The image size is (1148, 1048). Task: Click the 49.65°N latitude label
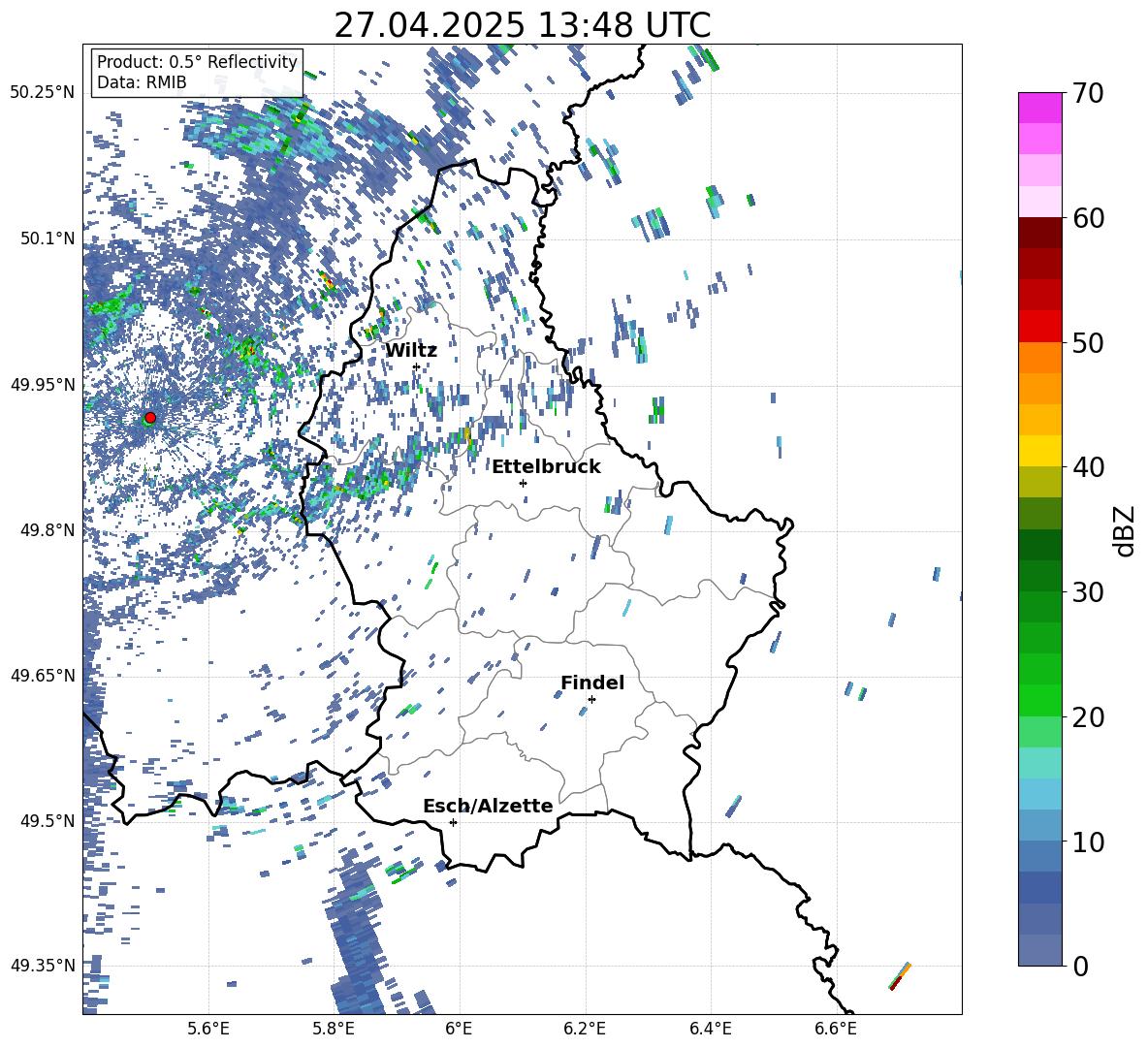point(43,676)
